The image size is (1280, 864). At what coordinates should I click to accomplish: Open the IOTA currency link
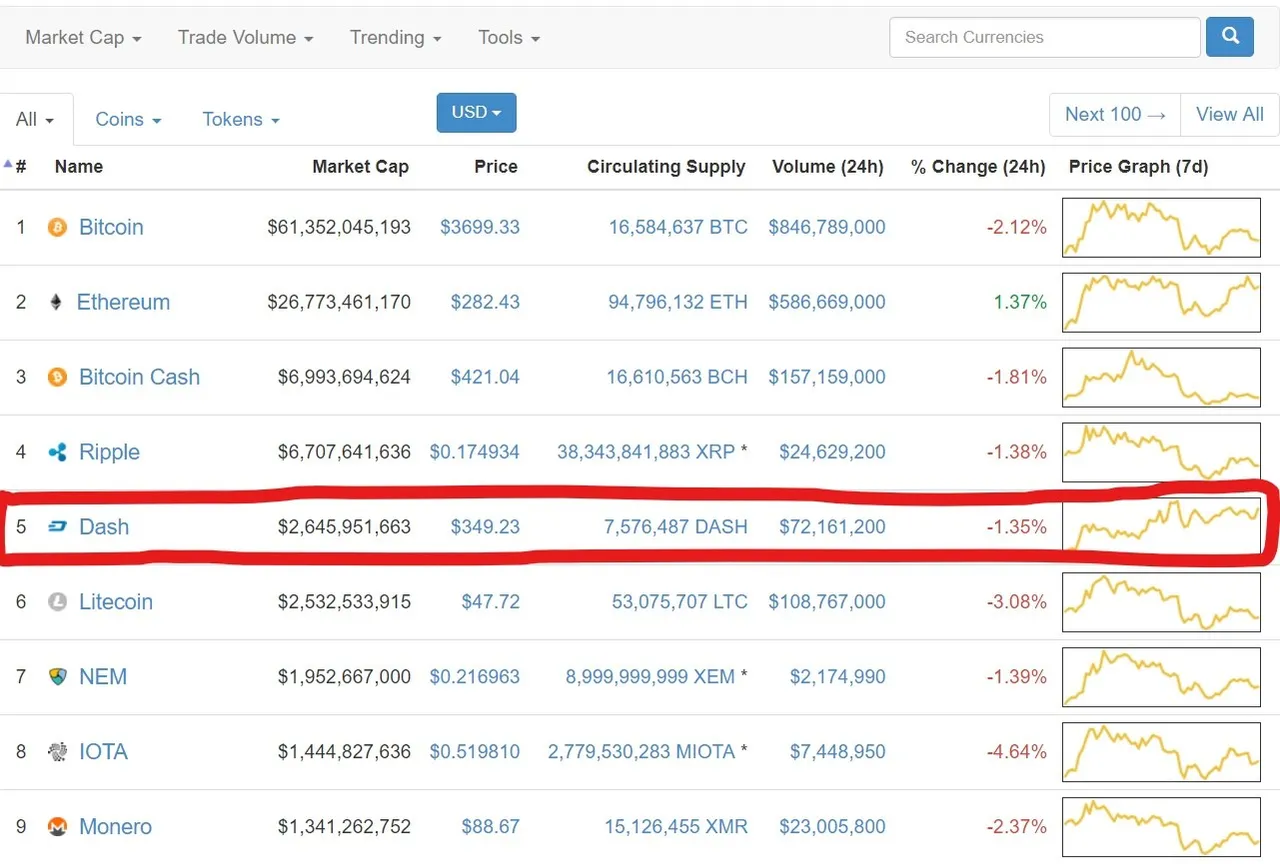pyautogui.click(x=103, y=752)
